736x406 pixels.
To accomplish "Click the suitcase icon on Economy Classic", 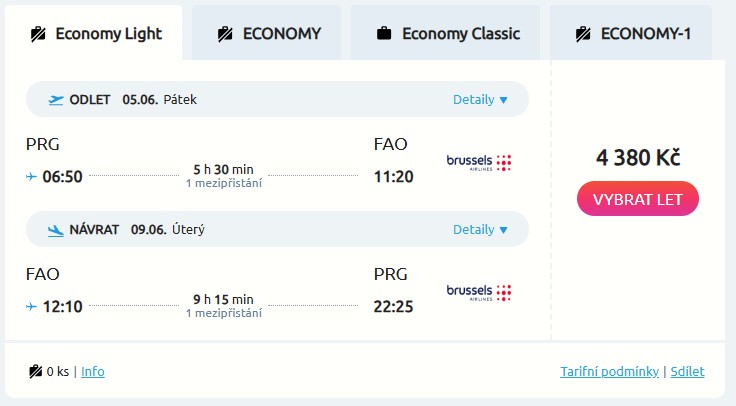I will point(384,34).
